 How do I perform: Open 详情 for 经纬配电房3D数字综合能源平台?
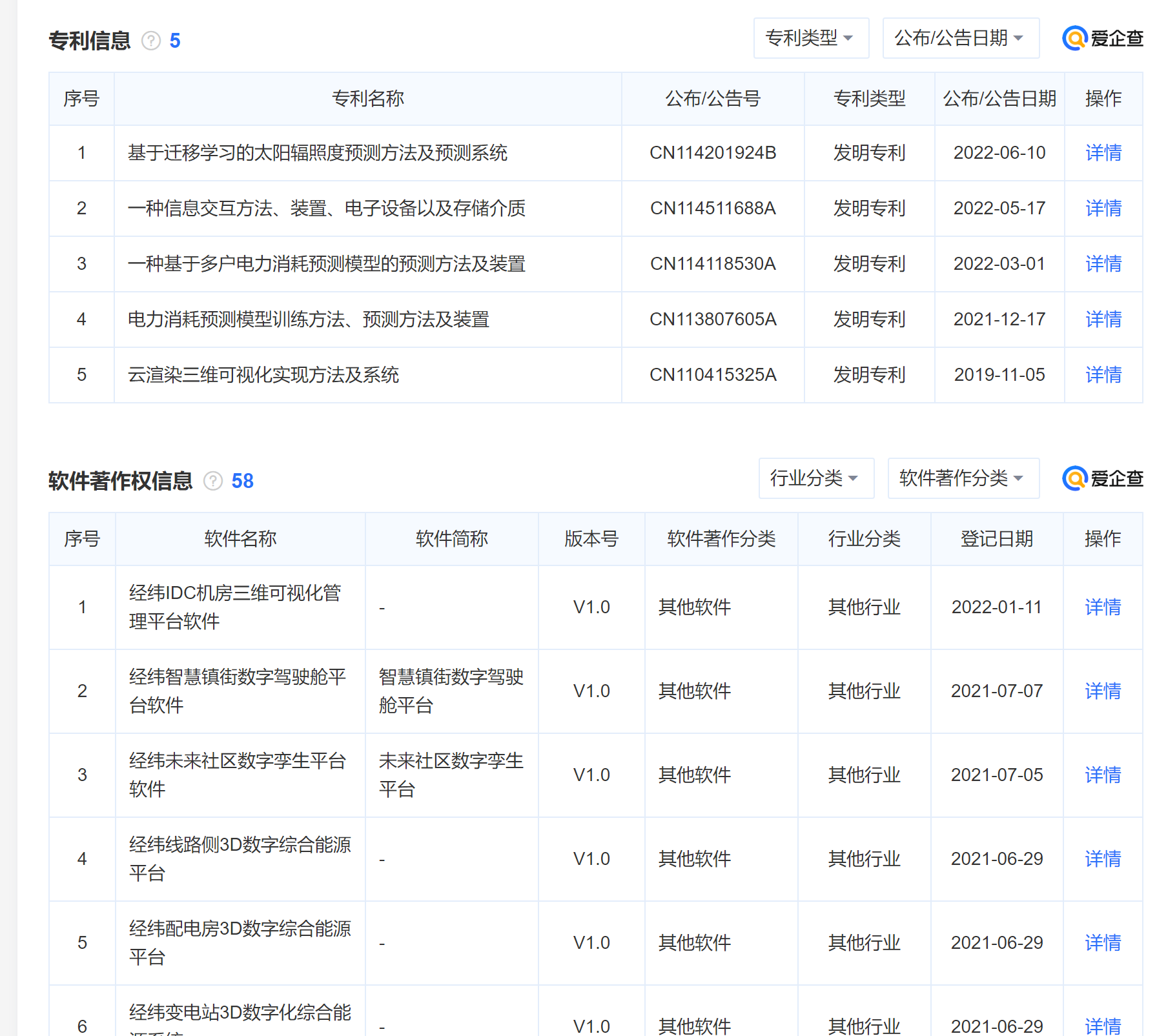[x=1103, y=943]
